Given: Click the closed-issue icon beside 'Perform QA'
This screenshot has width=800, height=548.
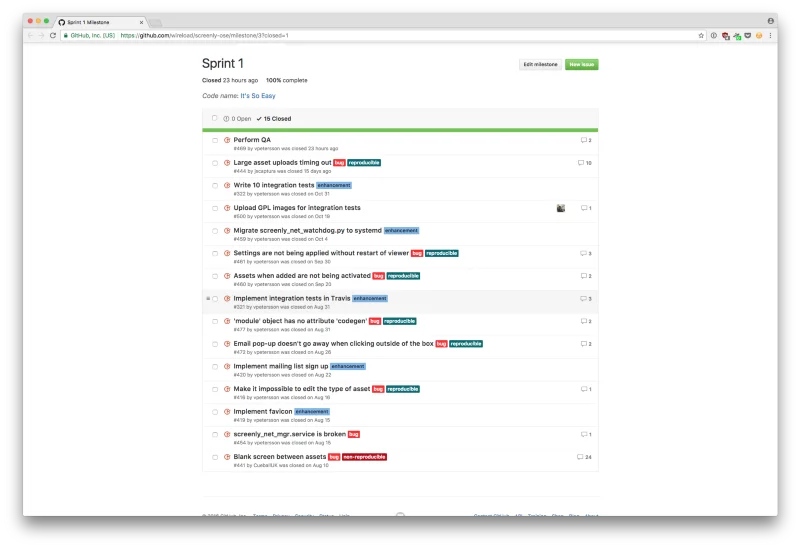Looking at the screenshot, I should 227,140.
